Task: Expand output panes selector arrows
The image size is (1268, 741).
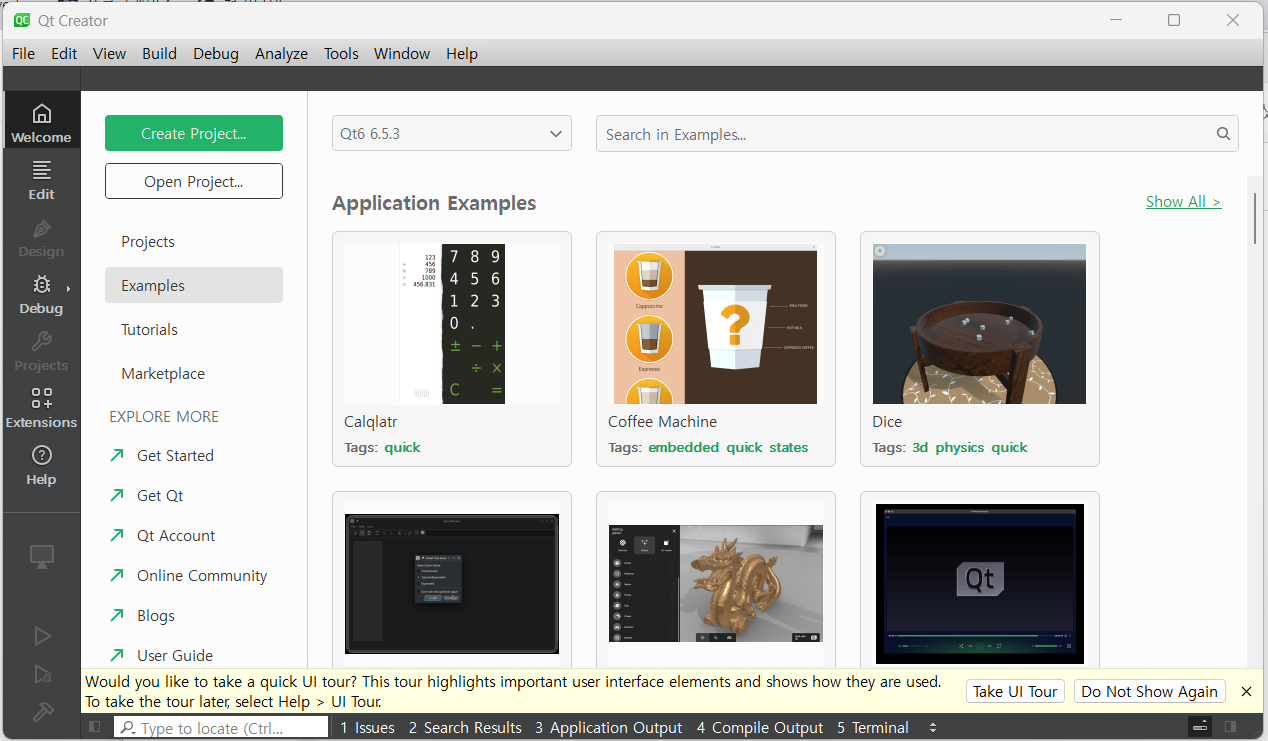Action: click(x=933, y=727)
